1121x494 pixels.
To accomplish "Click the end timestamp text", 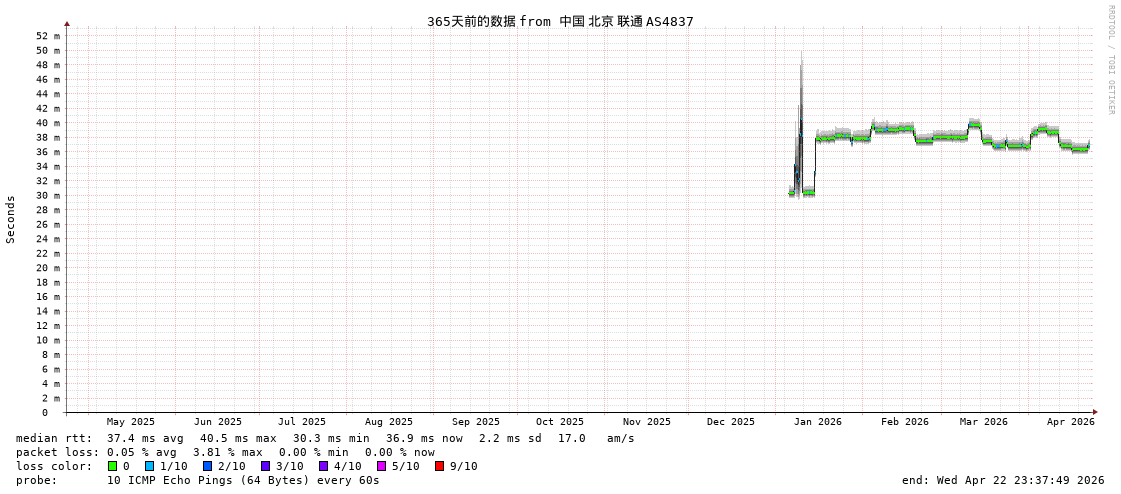I will click(x=1002, y=480).
